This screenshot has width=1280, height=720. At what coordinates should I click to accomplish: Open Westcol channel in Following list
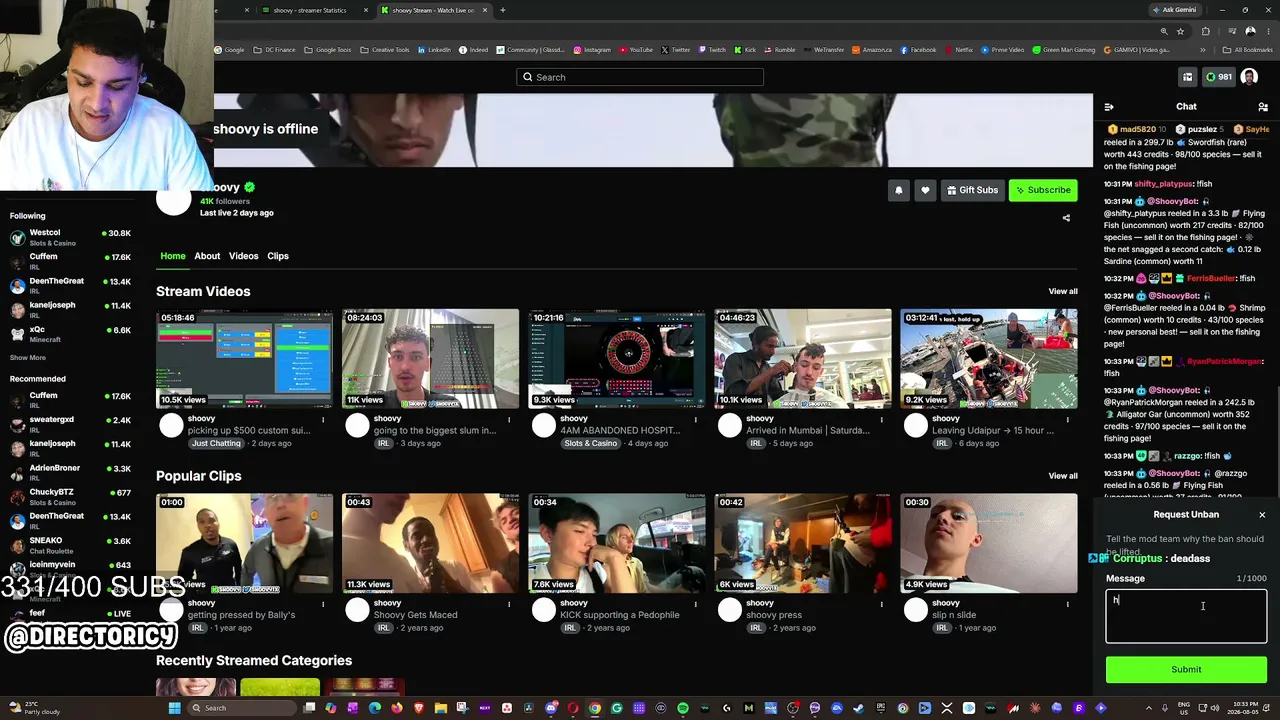(x=70, y=237)
